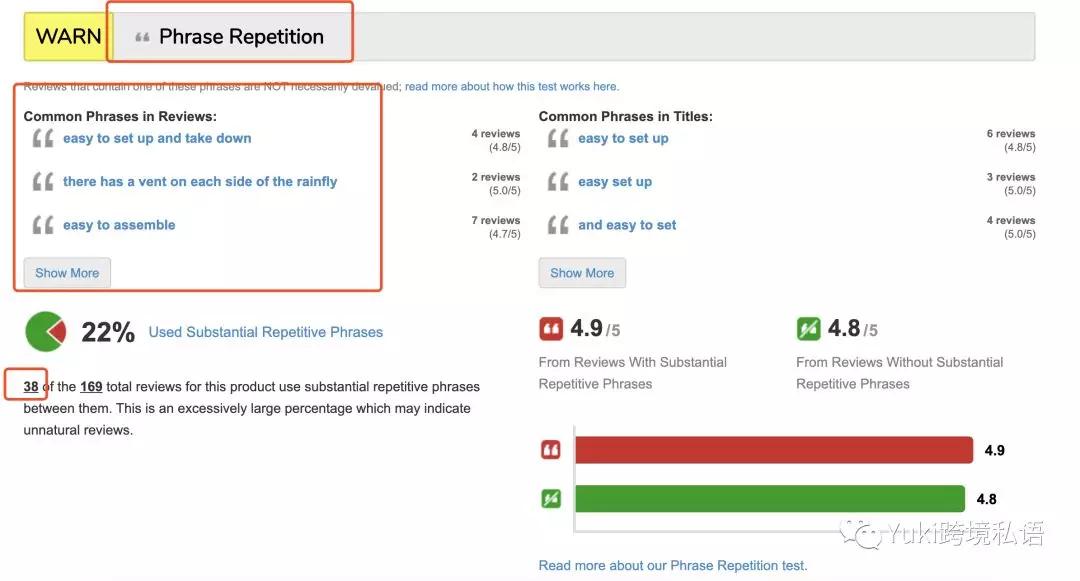Viewport: 1080px width, 581px height.
Task: Click 'read more about how this test works here'
Action: pos(512,87)
